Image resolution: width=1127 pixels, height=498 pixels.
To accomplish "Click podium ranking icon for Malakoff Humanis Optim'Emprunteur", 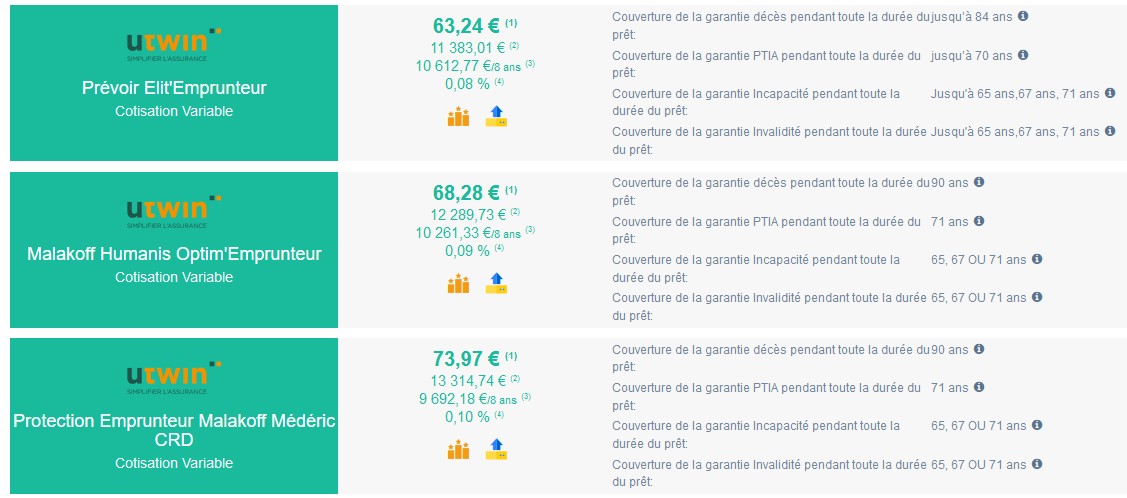I will pos(458,283).
